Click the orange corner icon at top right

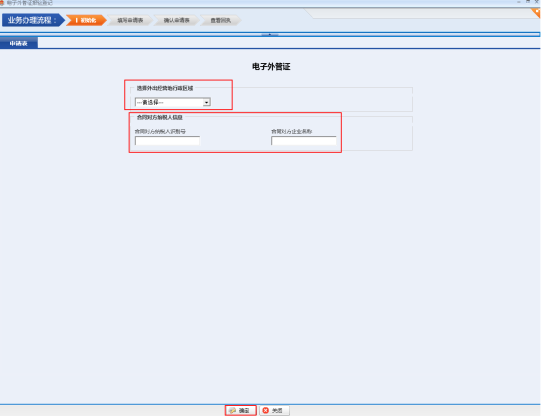coord(536,13)
